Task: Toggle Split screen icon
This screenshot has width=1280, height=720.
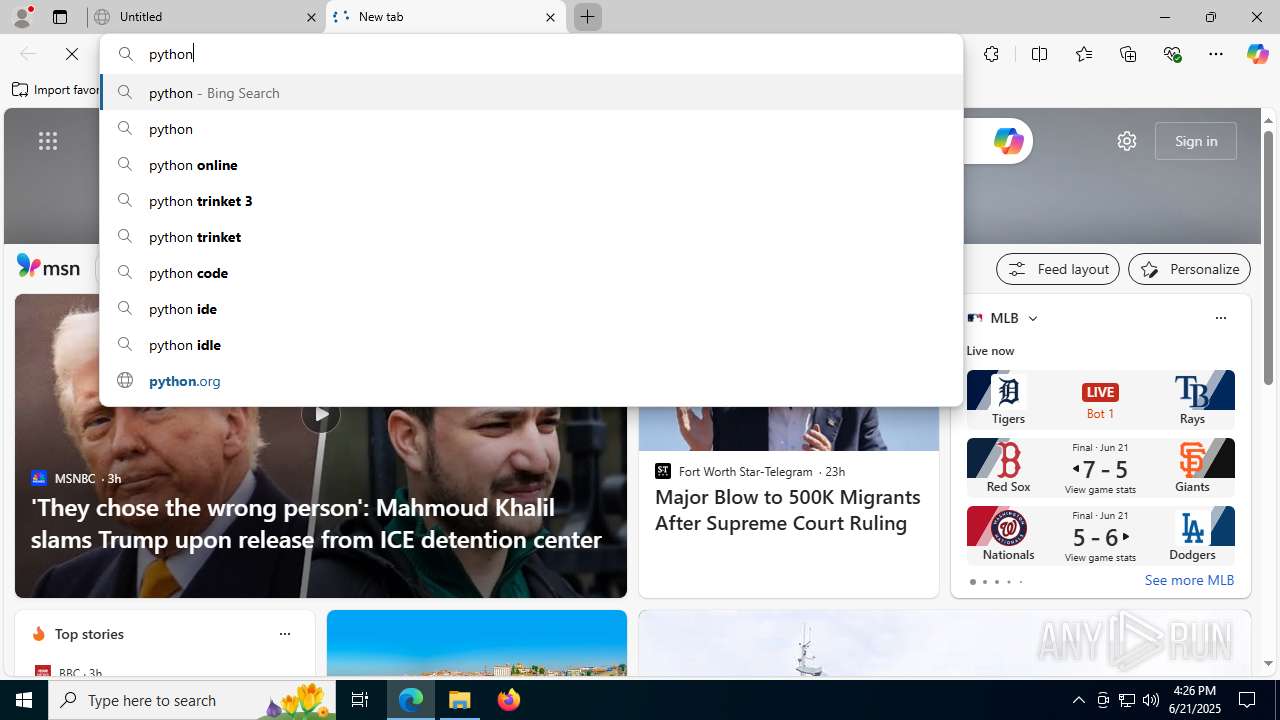Action: coord(1039,54)
